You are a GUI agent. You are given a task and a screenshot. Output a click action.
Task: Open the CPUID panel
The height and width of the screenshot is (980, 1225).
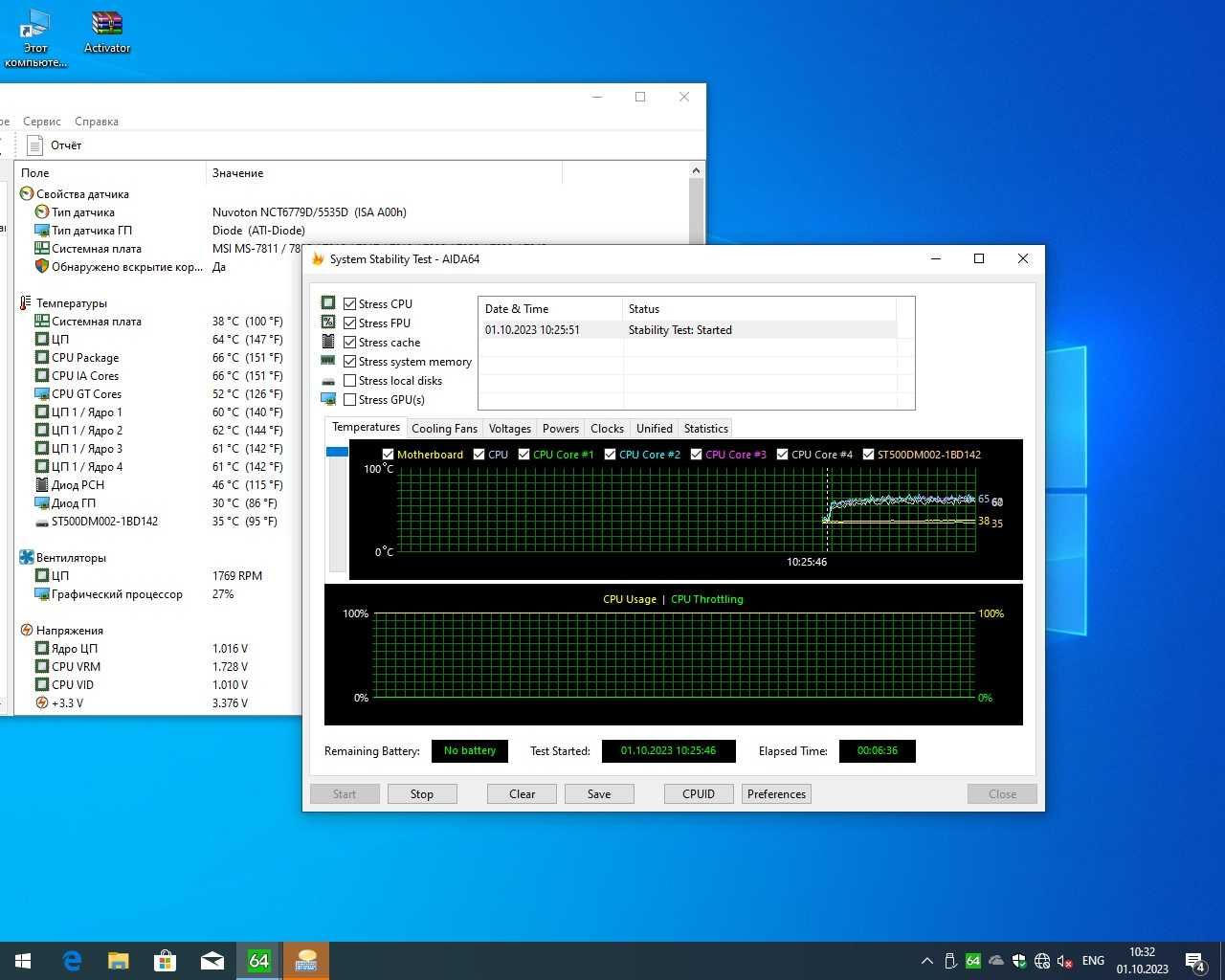click(699, 793)
